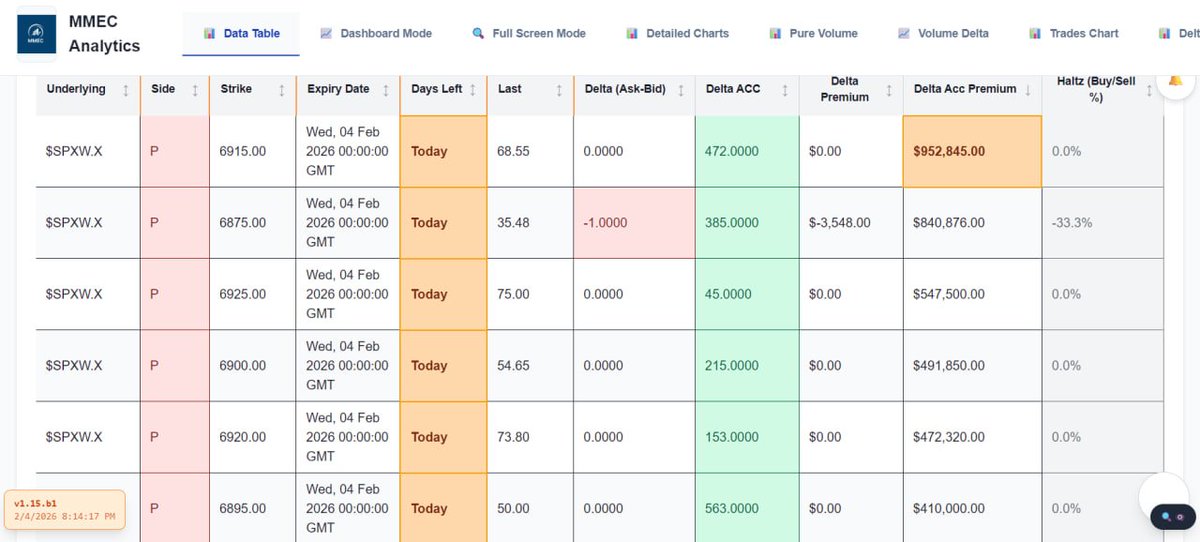Click Last price 75.00
The height and width of the screenshot is (542, 1200).
[x=513, y=294]
